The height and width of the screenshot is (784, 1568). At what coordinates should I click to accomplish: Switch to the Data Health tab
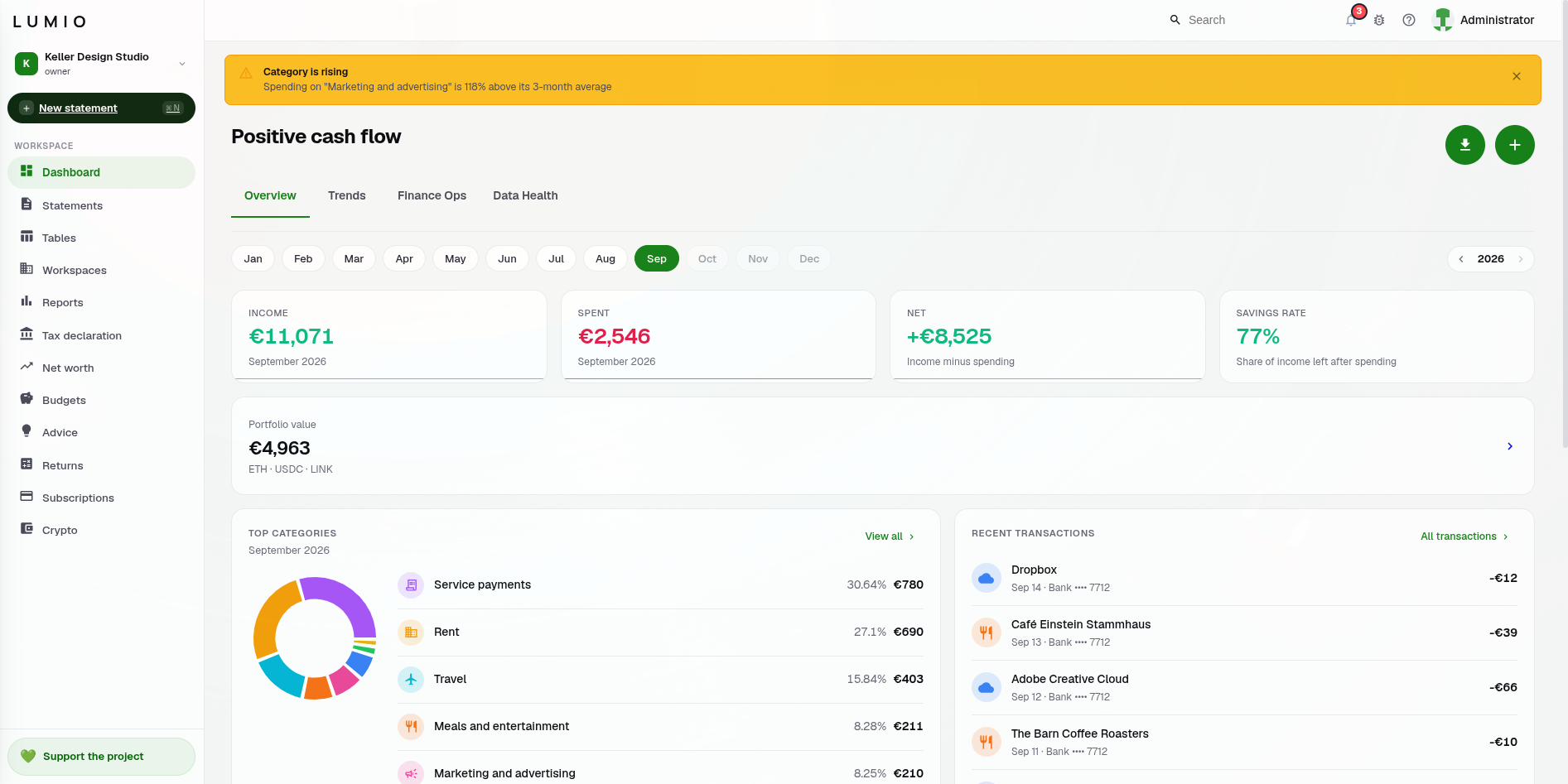525,196
